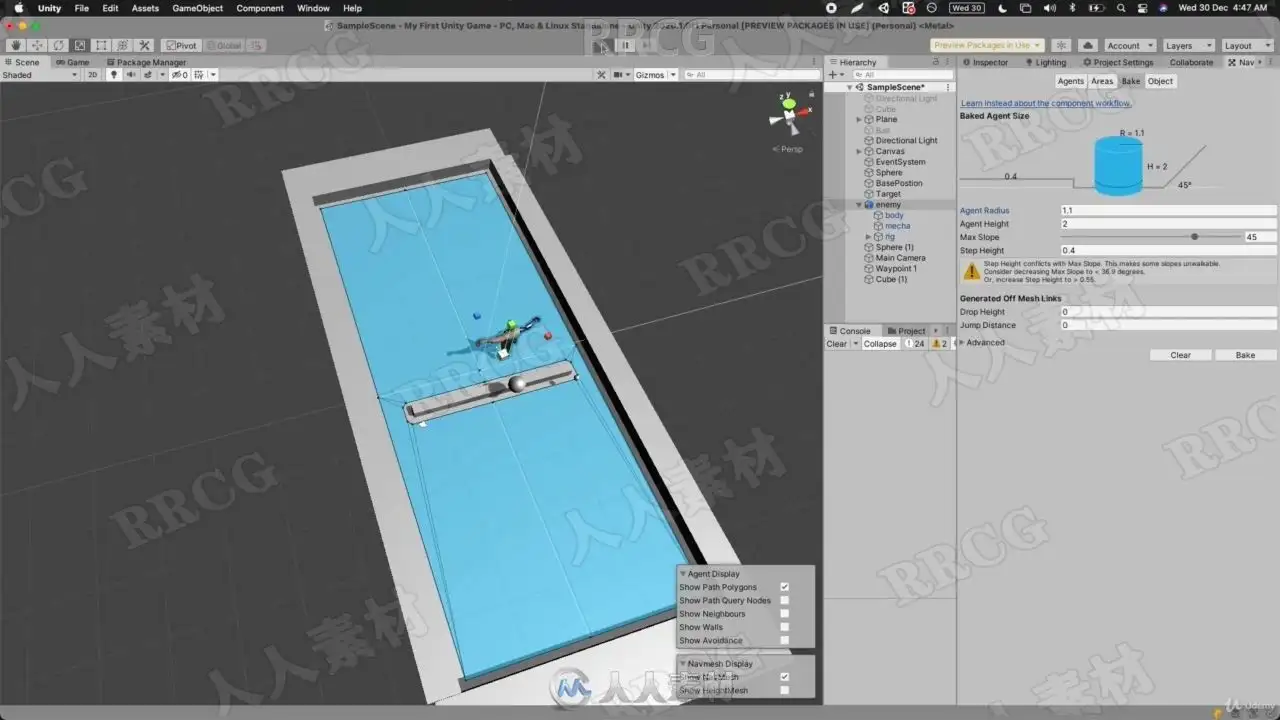
Task: Switch to the Areas navigation tab
Action: pyautogui.click(x=1102, y=81)
